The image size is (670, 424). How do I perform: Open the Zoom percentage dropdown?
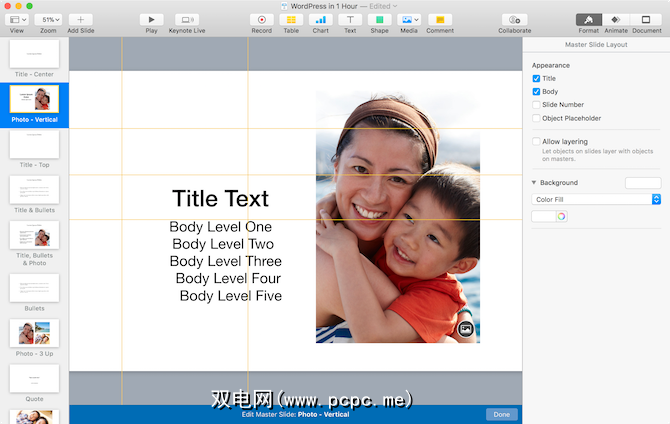pos(48,19)
